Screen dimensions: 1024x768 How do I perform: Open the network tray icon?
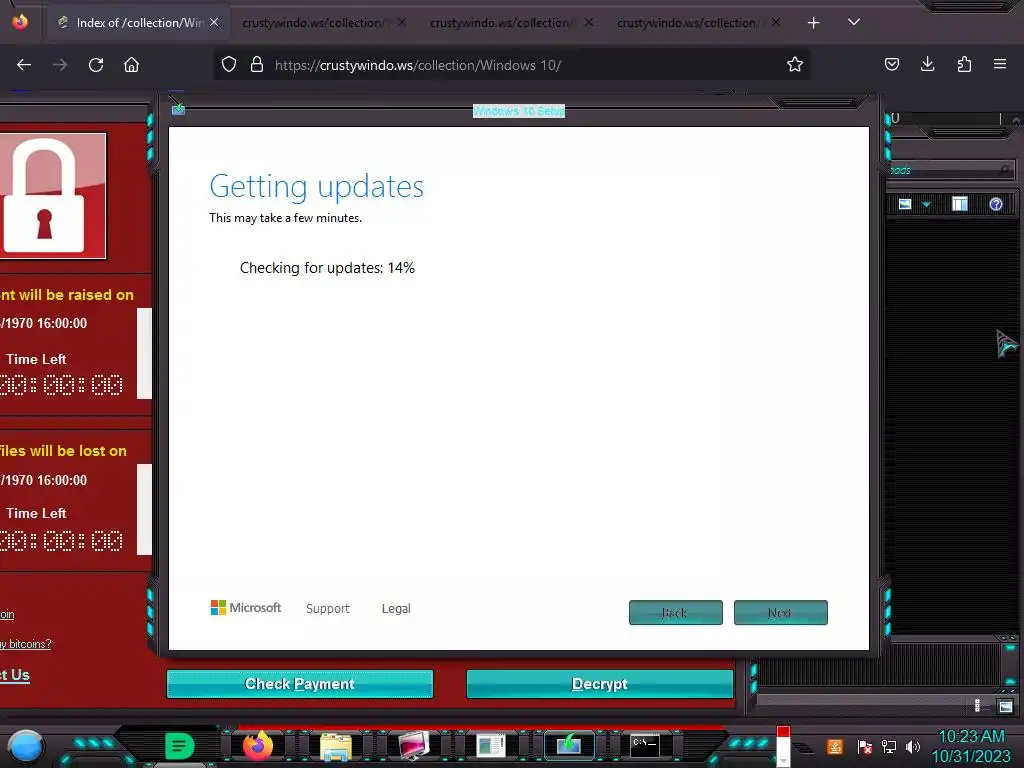click(889, 746)
